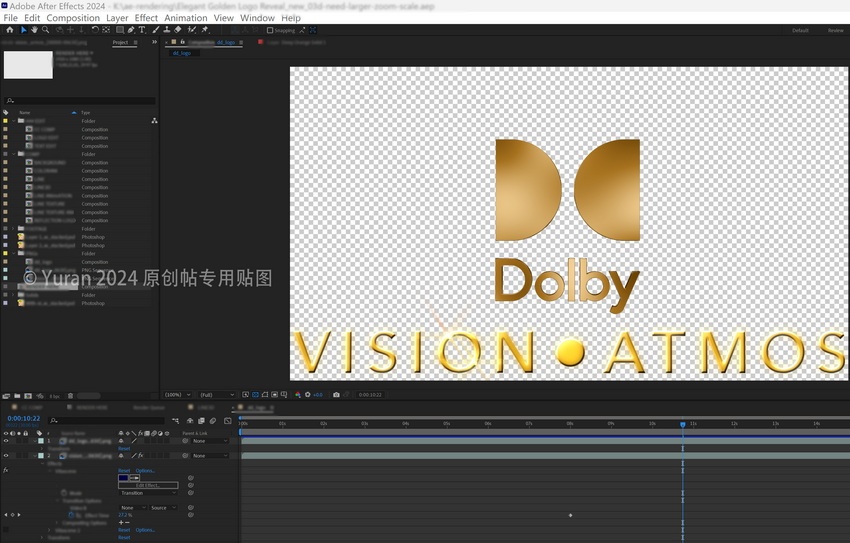Click the Interpret Footage icon in Project panel

click(6, 396)
